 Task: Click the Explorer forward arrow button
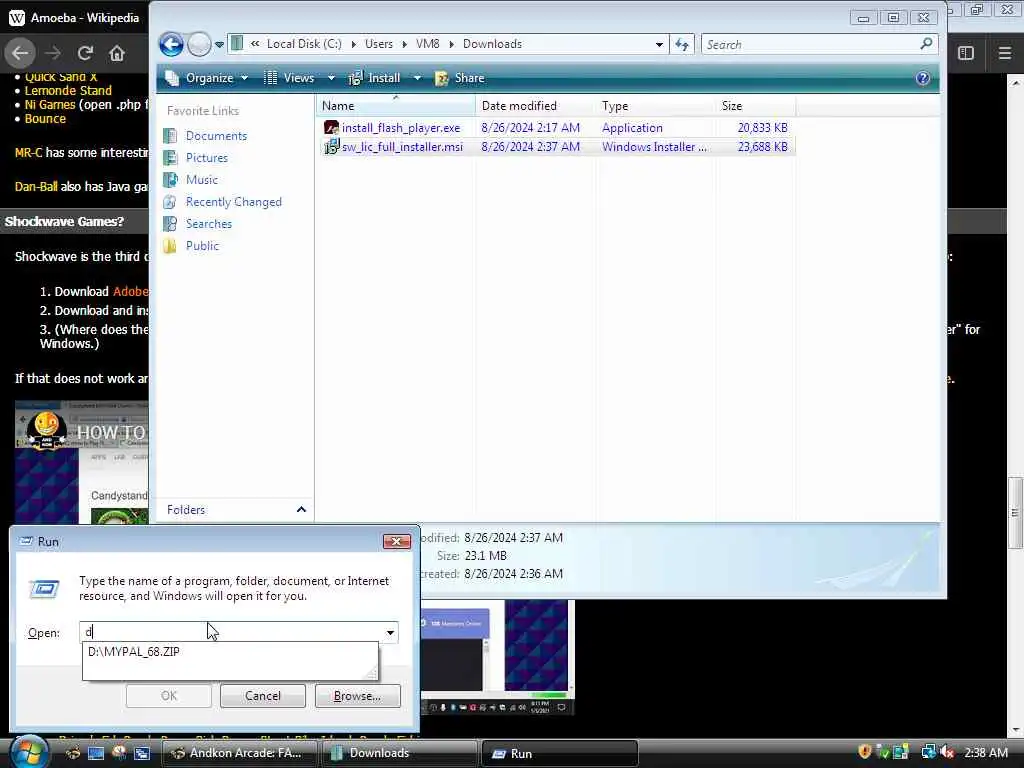tap(199, 44)
